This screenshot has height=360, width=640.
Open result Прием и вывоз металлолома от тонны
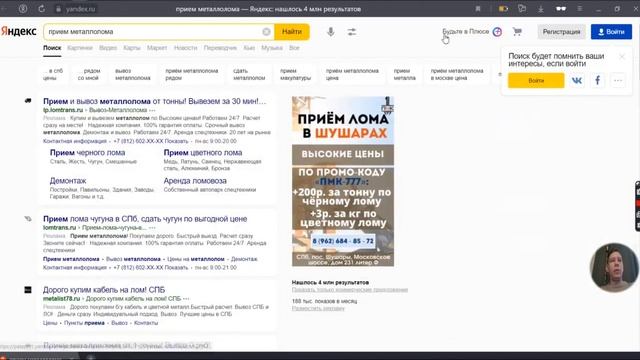pos(154,101)
